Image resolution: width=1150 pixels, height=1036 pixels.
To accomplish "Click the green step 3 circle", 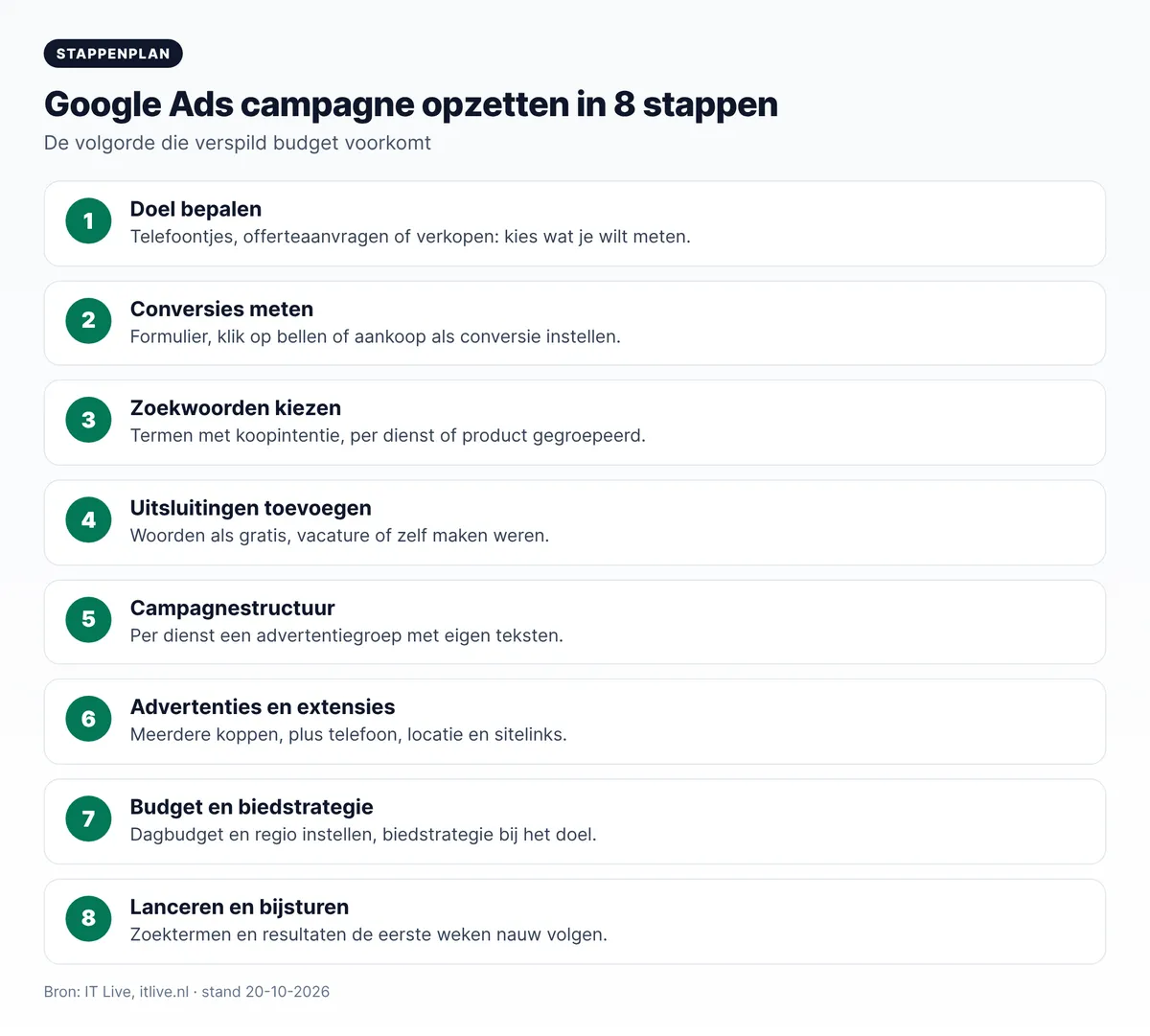I will [x=89, y=420].
